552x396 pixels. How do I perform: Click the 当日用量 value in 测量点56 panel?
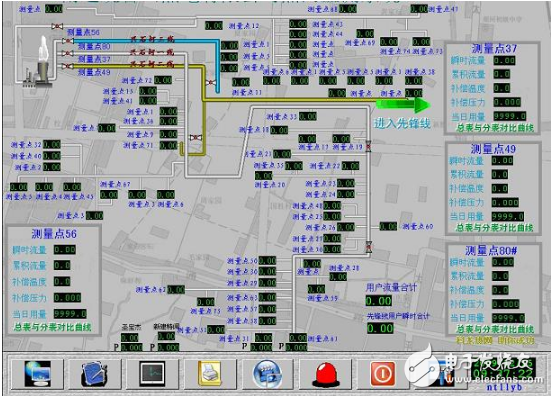(70, 314)
